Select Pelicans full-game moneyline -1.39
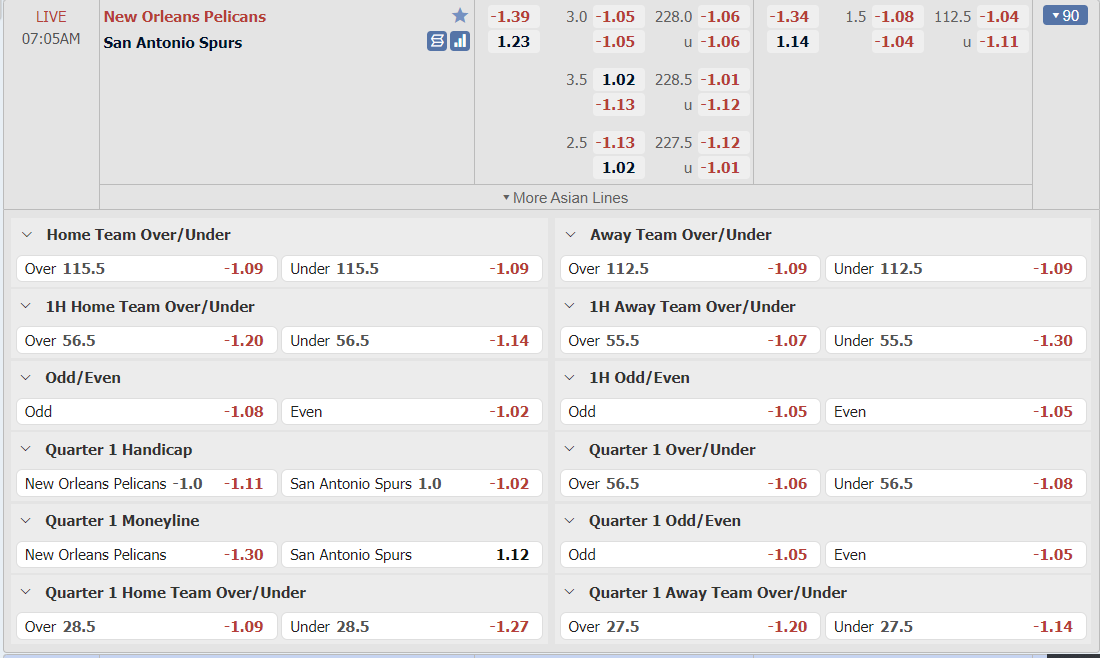 pyautogui.click(x=513, y=16)
